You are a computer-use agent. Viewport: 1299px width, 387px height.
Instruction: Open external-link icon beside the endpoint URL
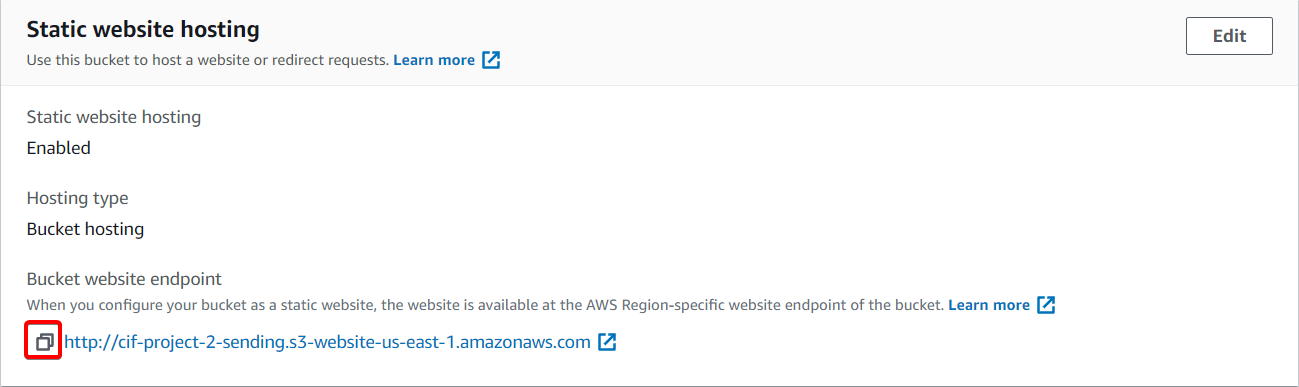click(607, 342)
